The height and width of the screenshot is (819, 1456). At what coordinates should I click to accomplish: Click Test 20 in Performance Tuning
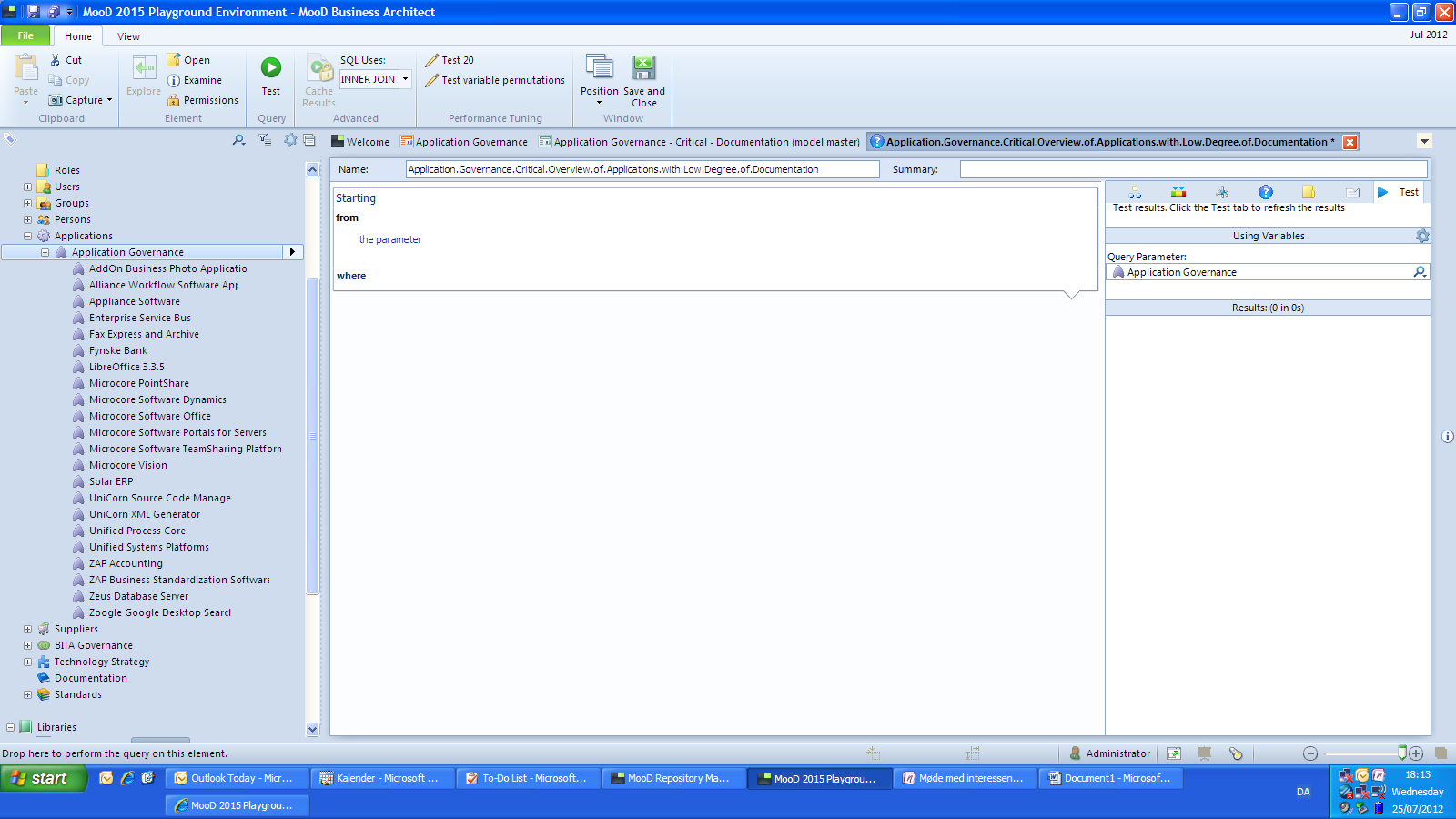(x=450, y=60)
